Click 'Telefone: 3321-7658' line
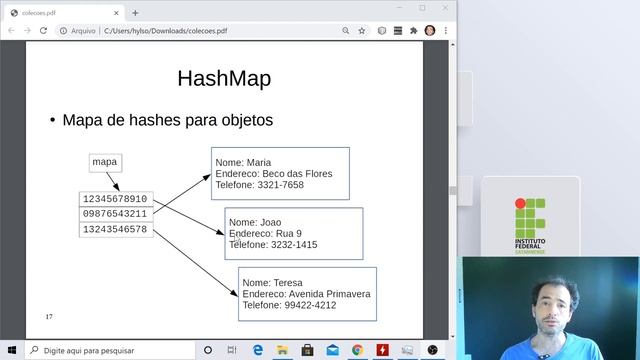This screenshot has height=360, width=640. pos(260,185)
